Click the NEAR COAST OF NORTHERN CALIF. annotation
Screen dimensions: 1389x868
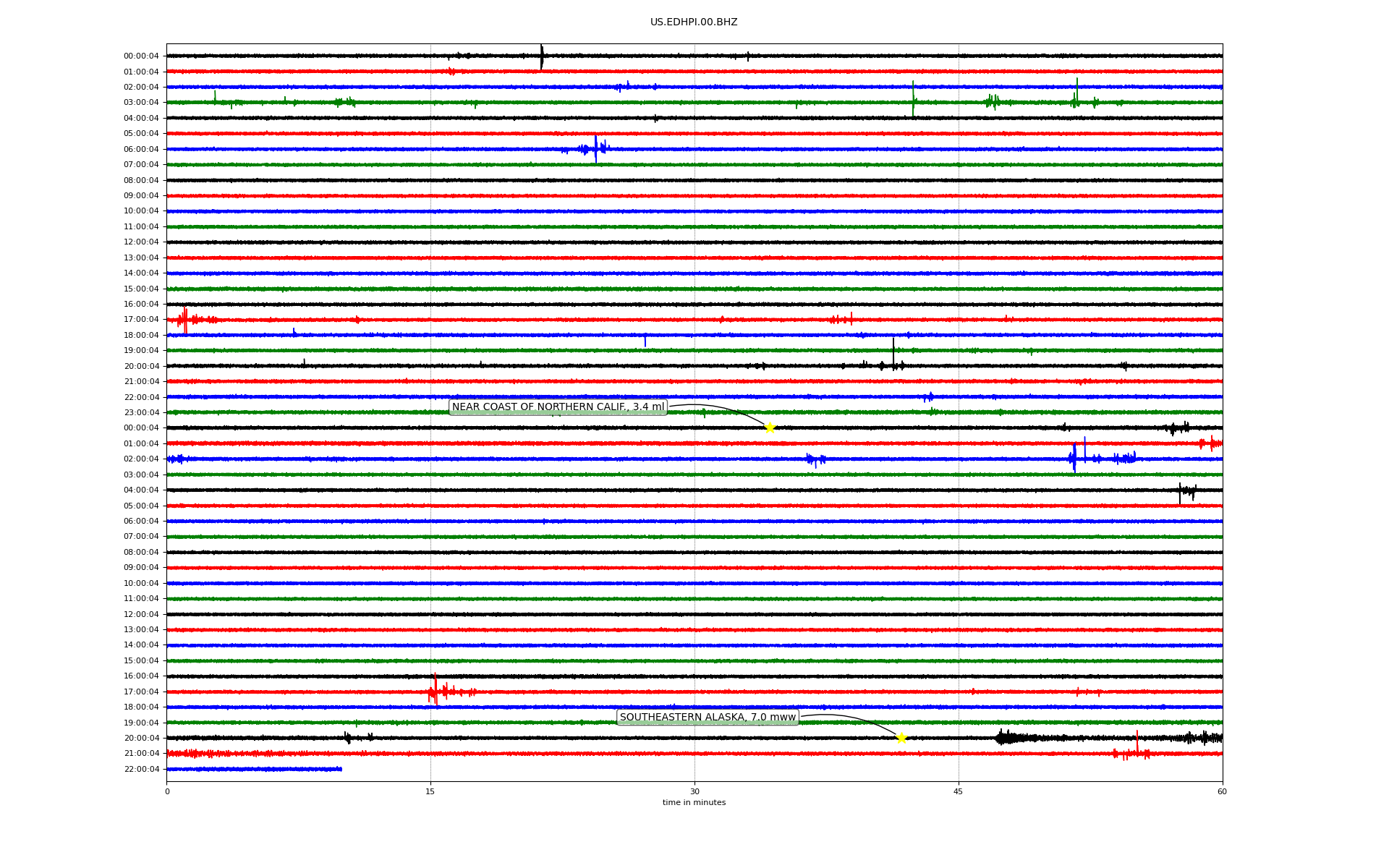pos(558,407)
